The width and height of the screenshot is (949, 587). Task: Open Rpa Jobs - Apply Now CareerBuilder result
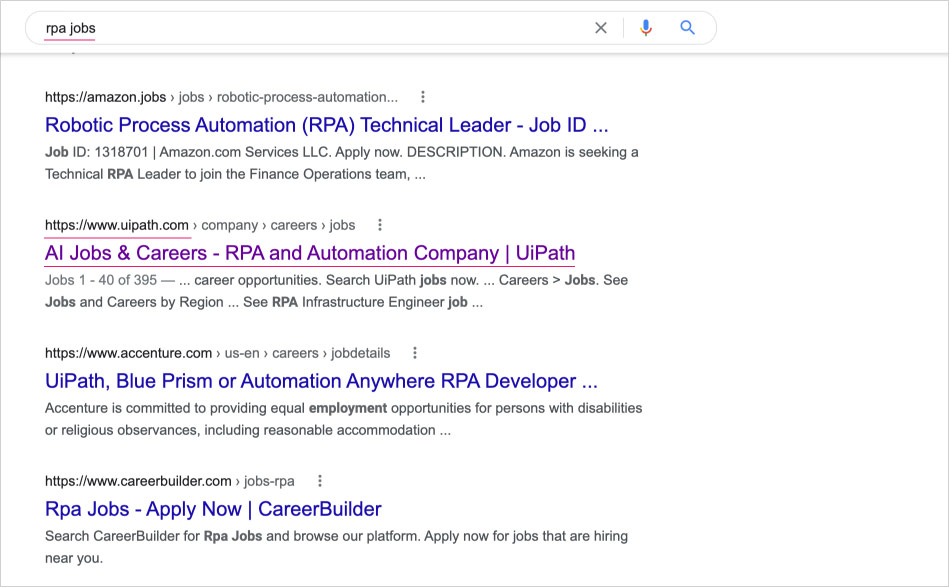coord(213,509)
